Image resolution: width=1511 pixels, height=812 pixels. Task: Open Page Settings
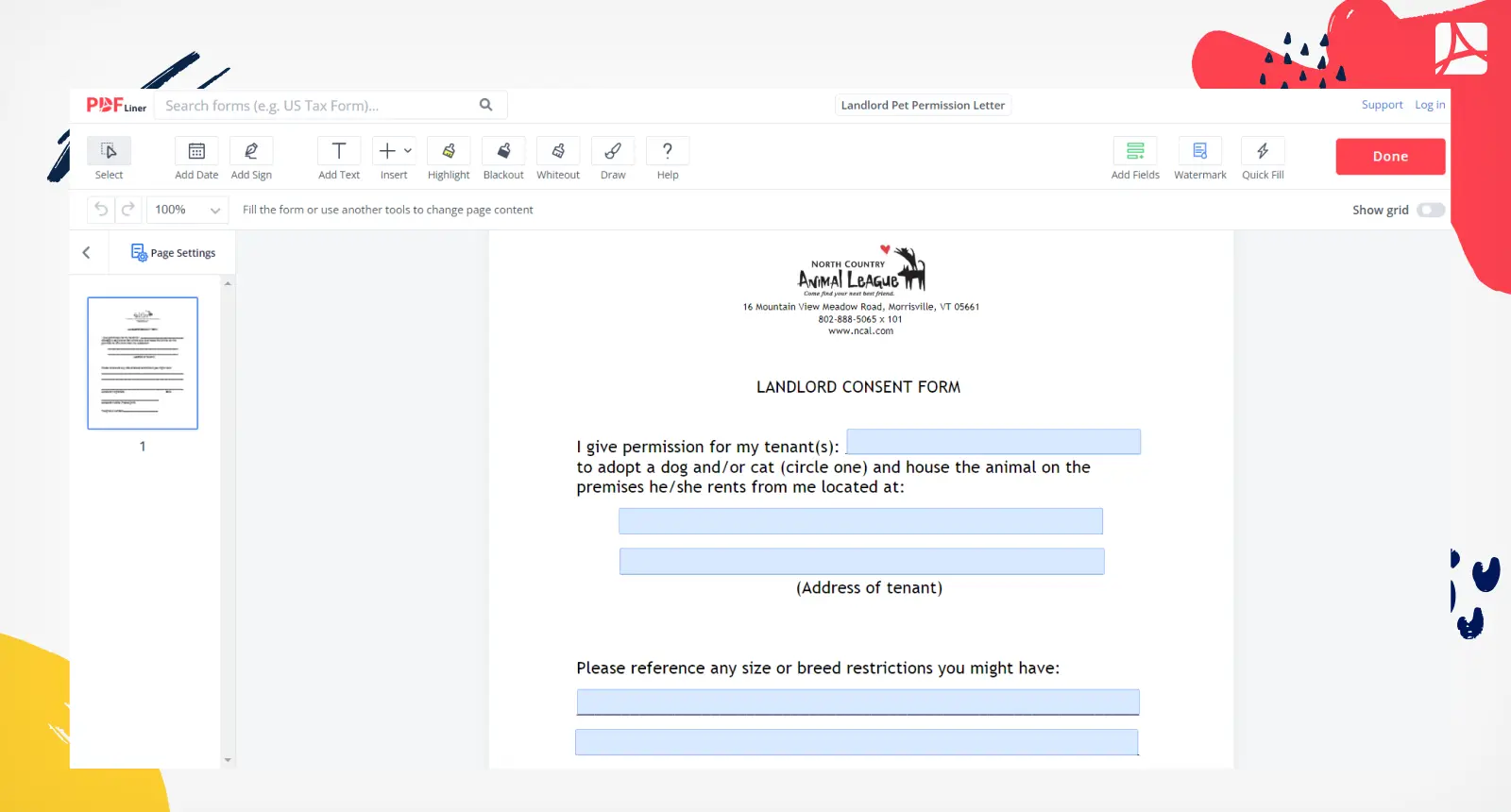173,252
